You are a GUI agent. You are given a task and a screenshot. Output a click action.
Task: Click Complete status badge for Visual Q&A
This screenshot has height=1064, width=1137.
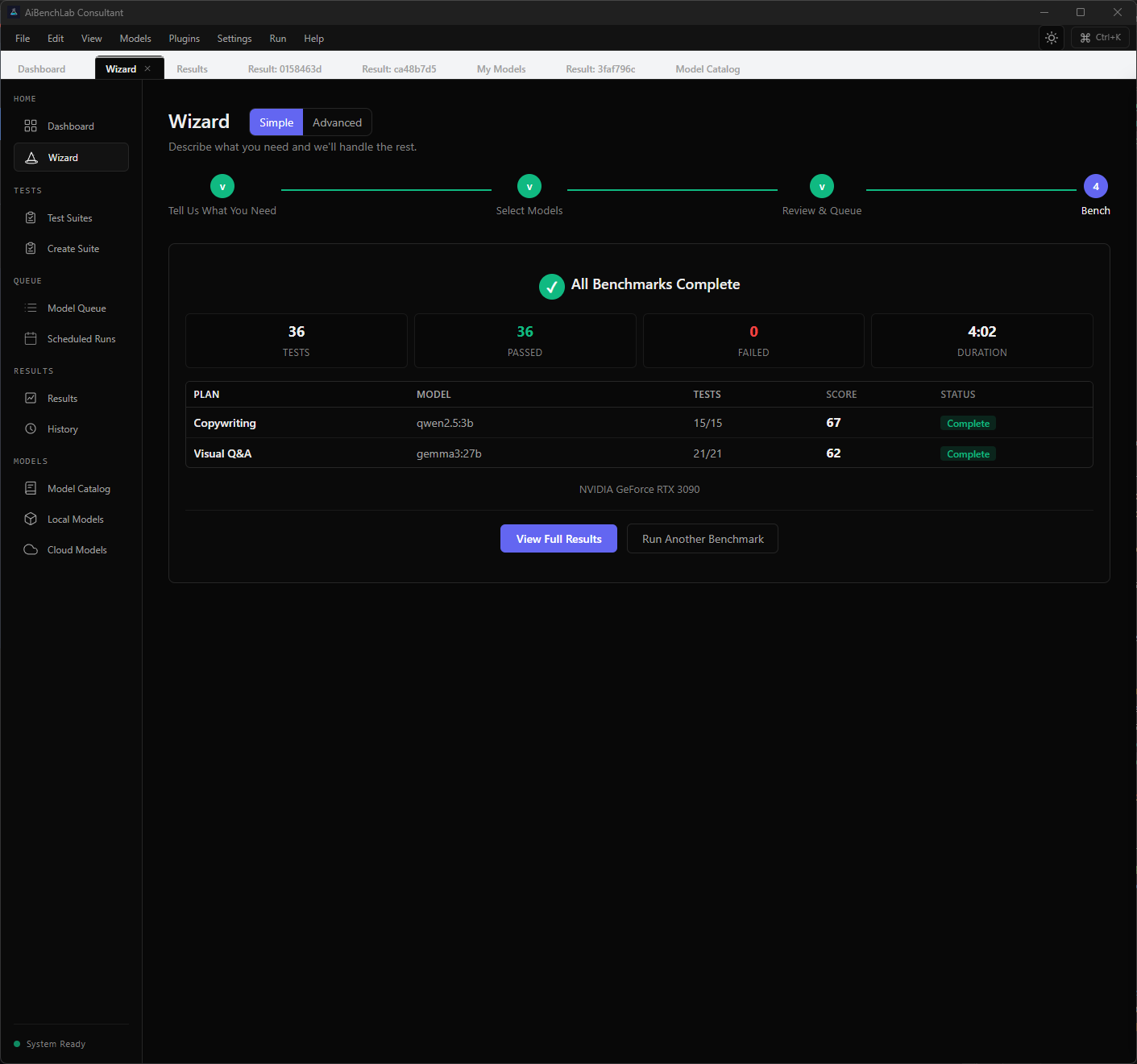968,454
